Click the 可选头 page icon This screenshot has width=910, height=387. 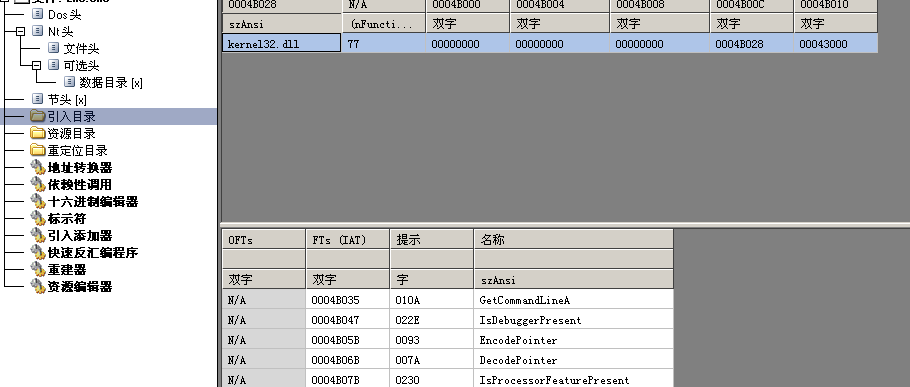[x=54, y=65]
